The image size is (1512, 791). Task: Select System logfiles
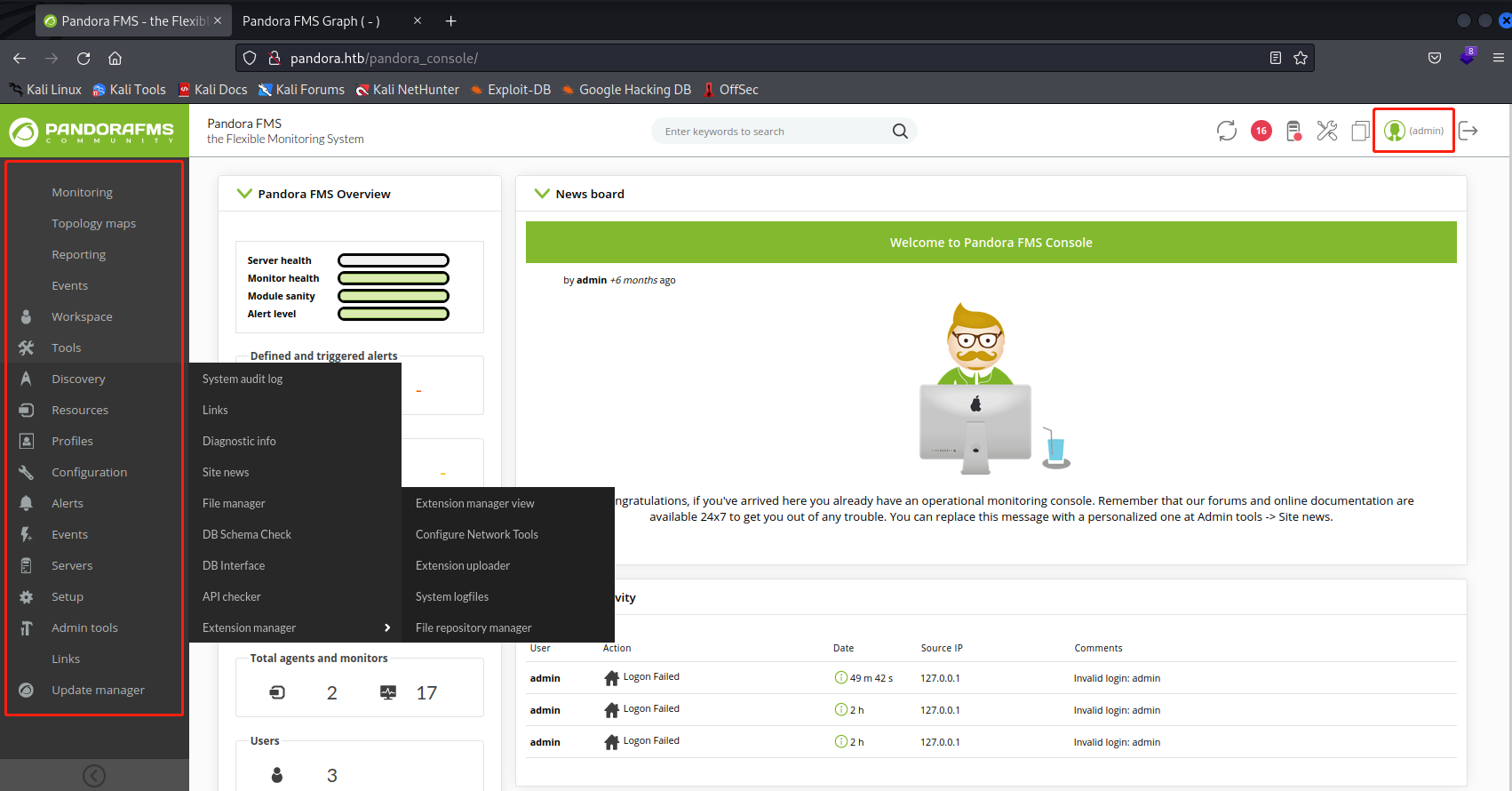pyautogui.click(x=452, y=596)
